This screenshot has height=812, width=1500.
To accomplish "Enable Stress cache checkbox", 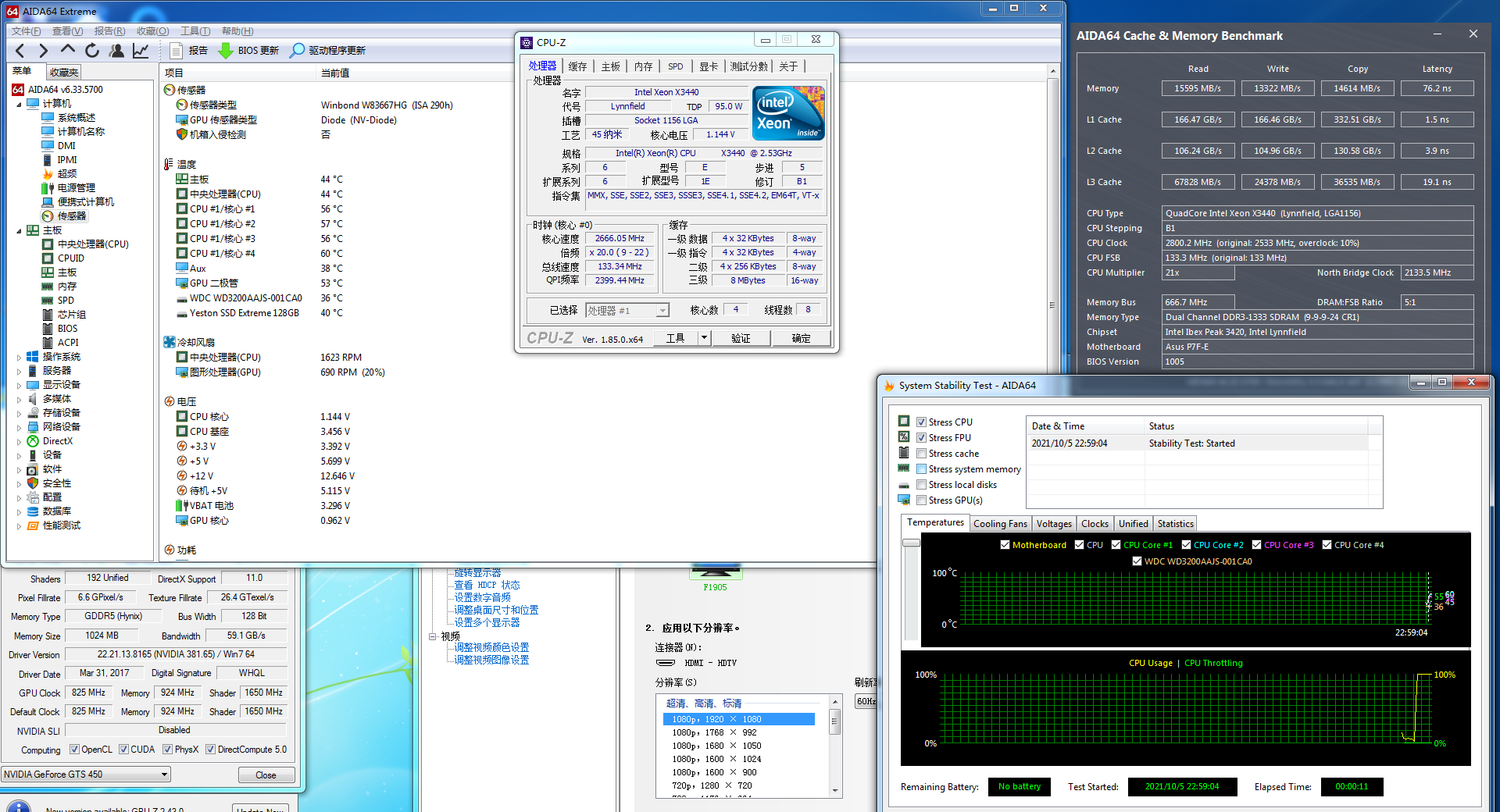I will coord(921,454).
